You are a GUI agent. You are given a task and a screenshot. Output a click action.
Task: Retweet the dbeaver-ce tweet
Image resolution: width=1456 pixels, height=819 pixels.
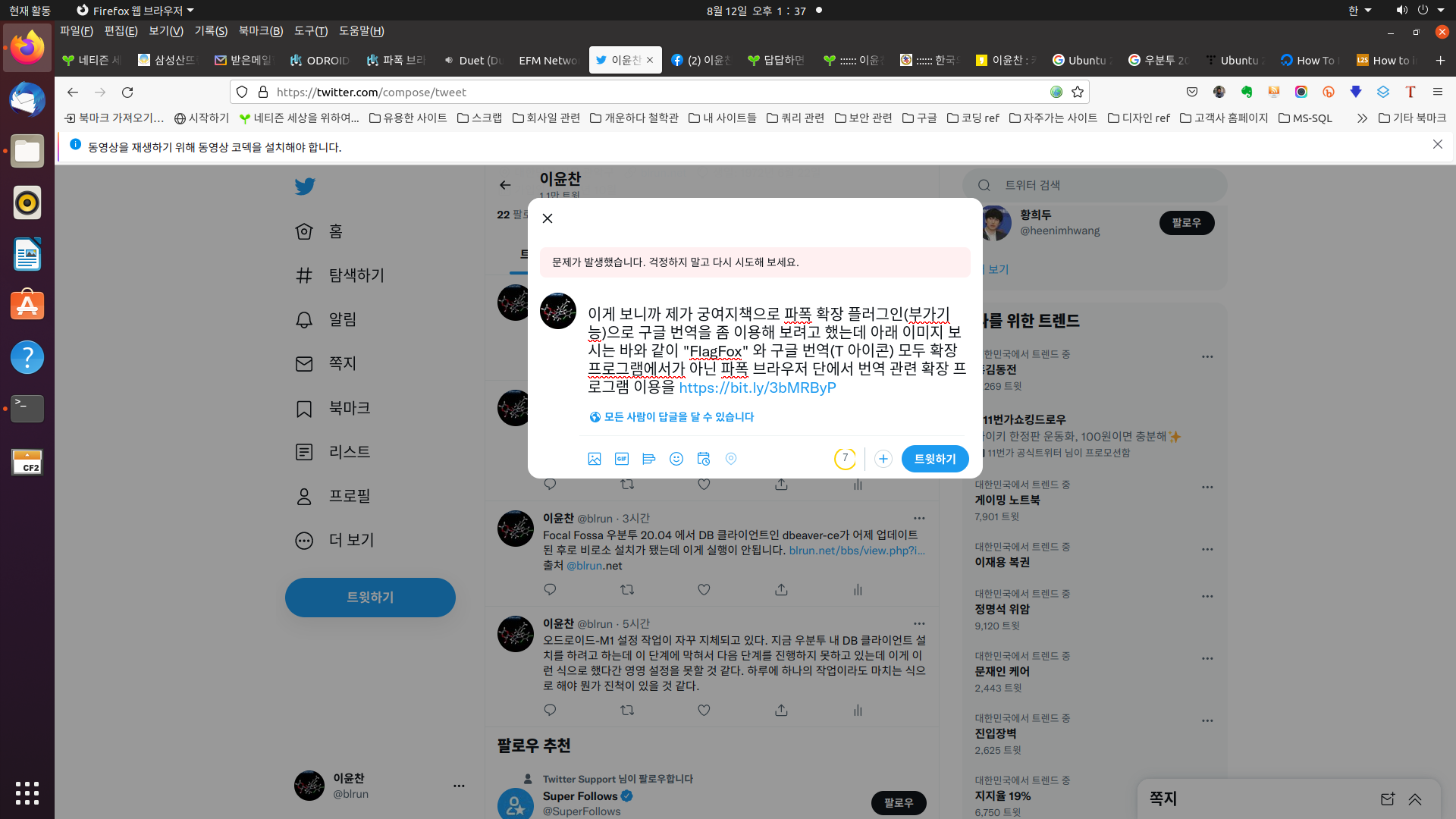click(x=627, y=589)
